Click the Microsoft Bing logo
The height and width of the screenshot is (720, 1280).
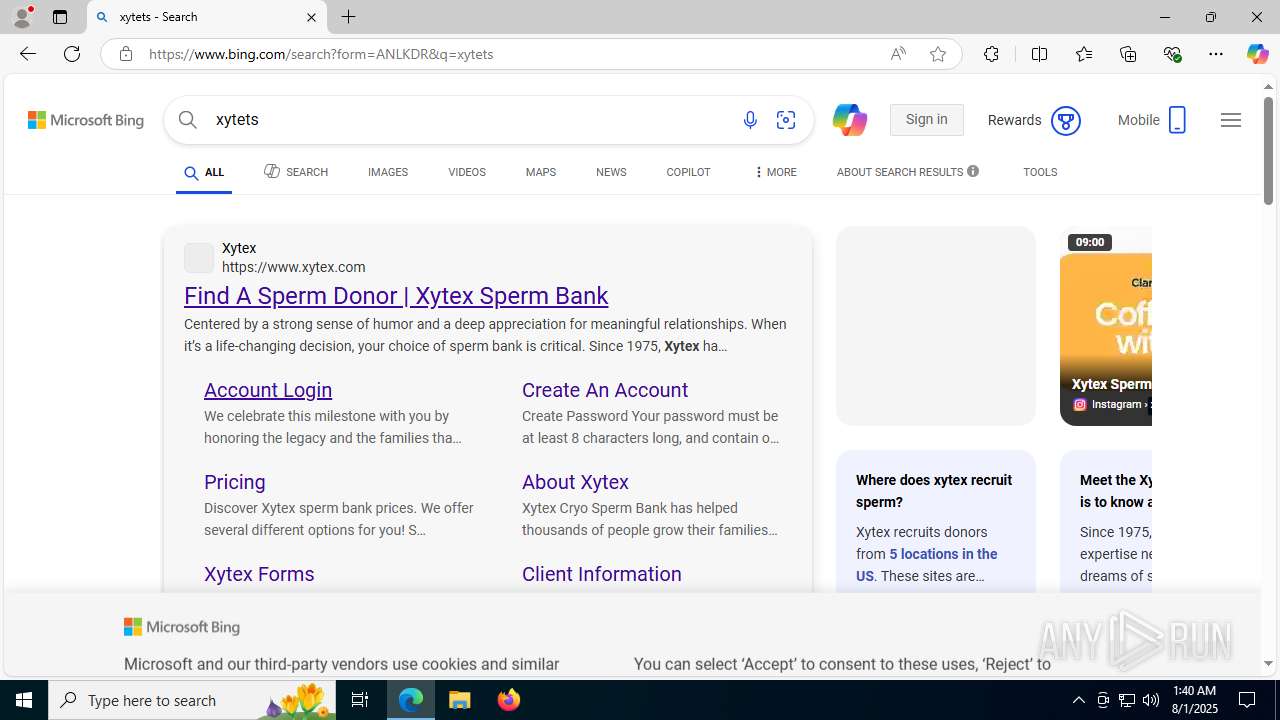86,120
